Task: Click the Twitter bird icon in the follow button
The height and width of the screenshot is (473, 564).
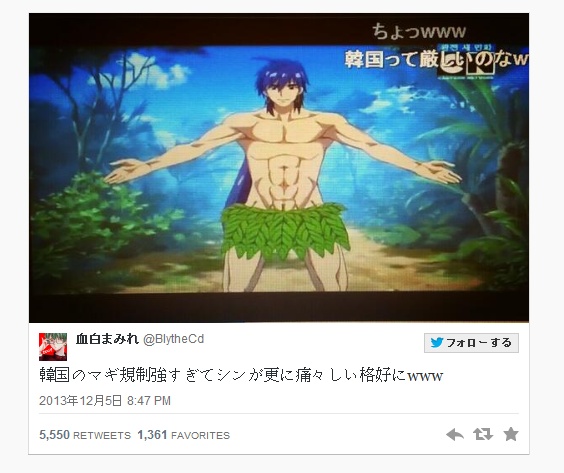Action: 436,342
